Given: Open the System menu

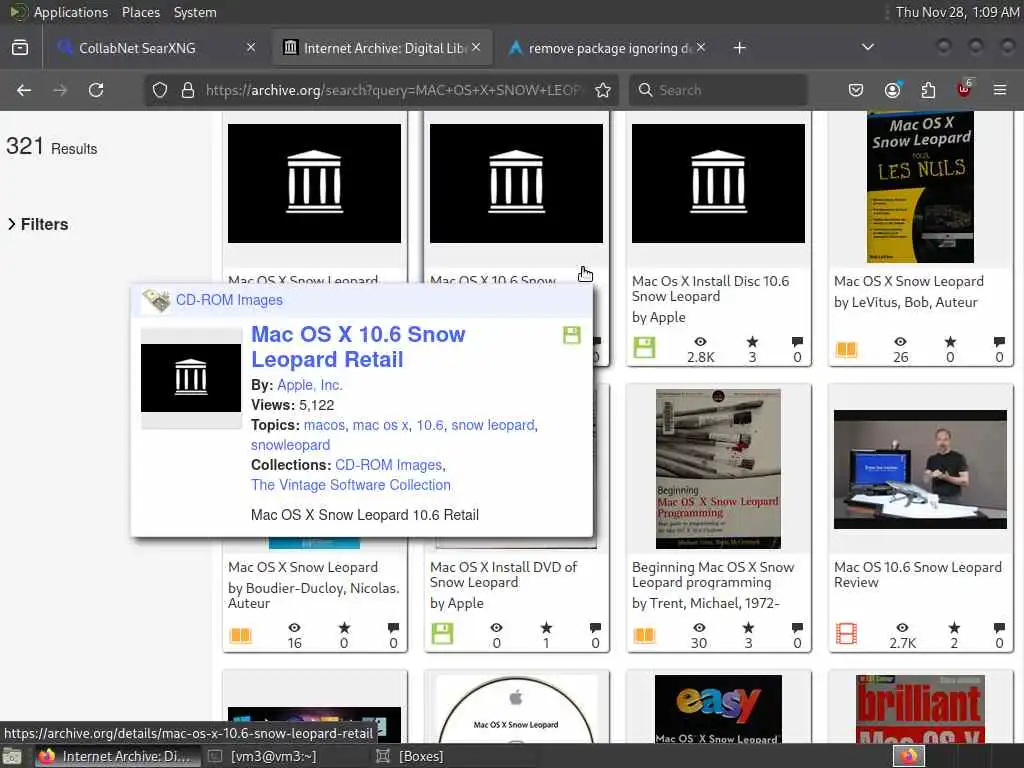Looking at the screenshot, I should (195, 12).
